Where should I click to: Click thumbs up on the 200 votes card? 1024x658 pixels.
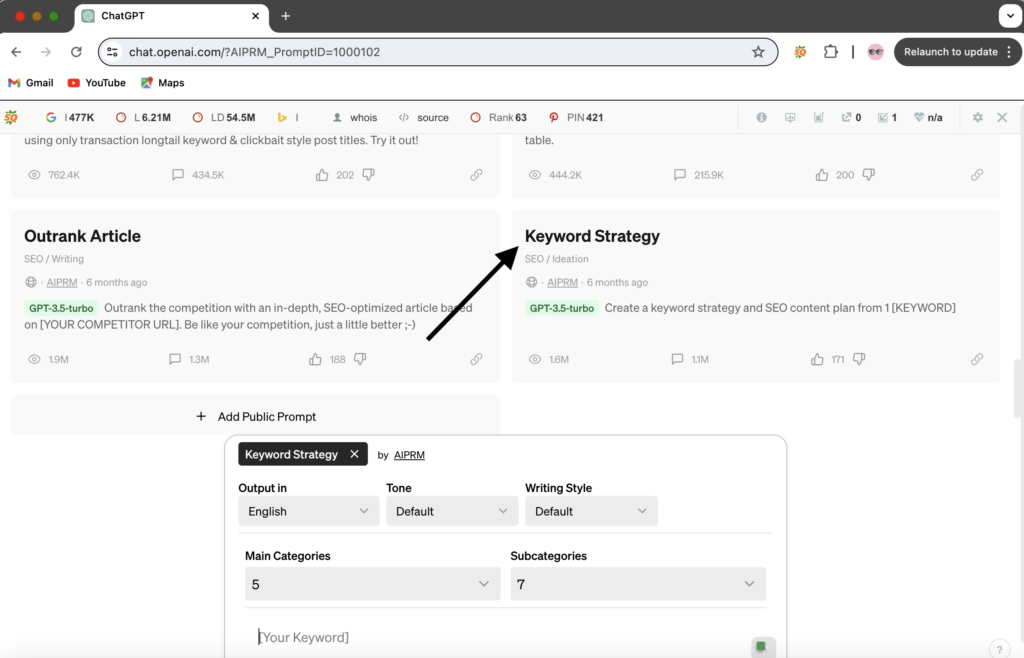point(822,175)
